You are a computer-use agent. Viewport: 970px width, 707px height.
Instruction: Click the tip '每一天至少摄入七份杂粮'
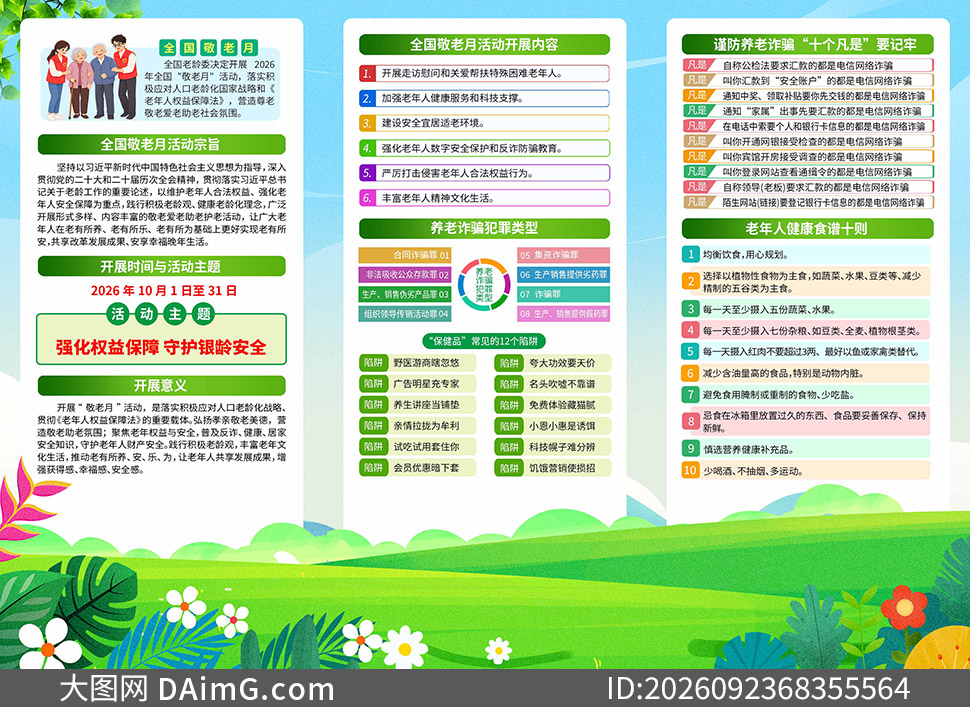coord(805,330)
